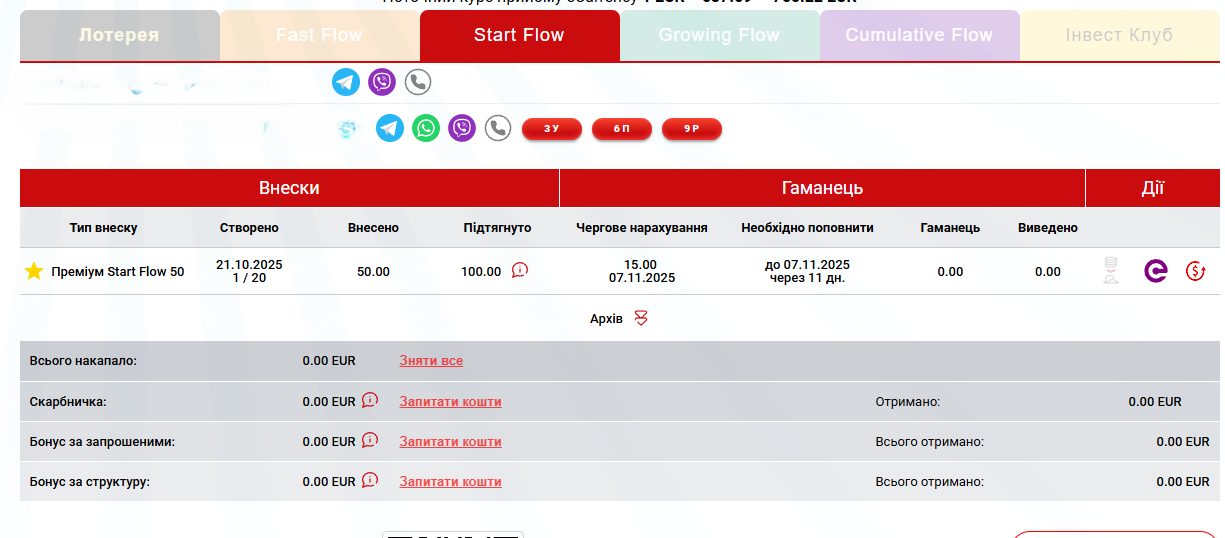Click the Viber icon in the upper contact row

[382, 82]
